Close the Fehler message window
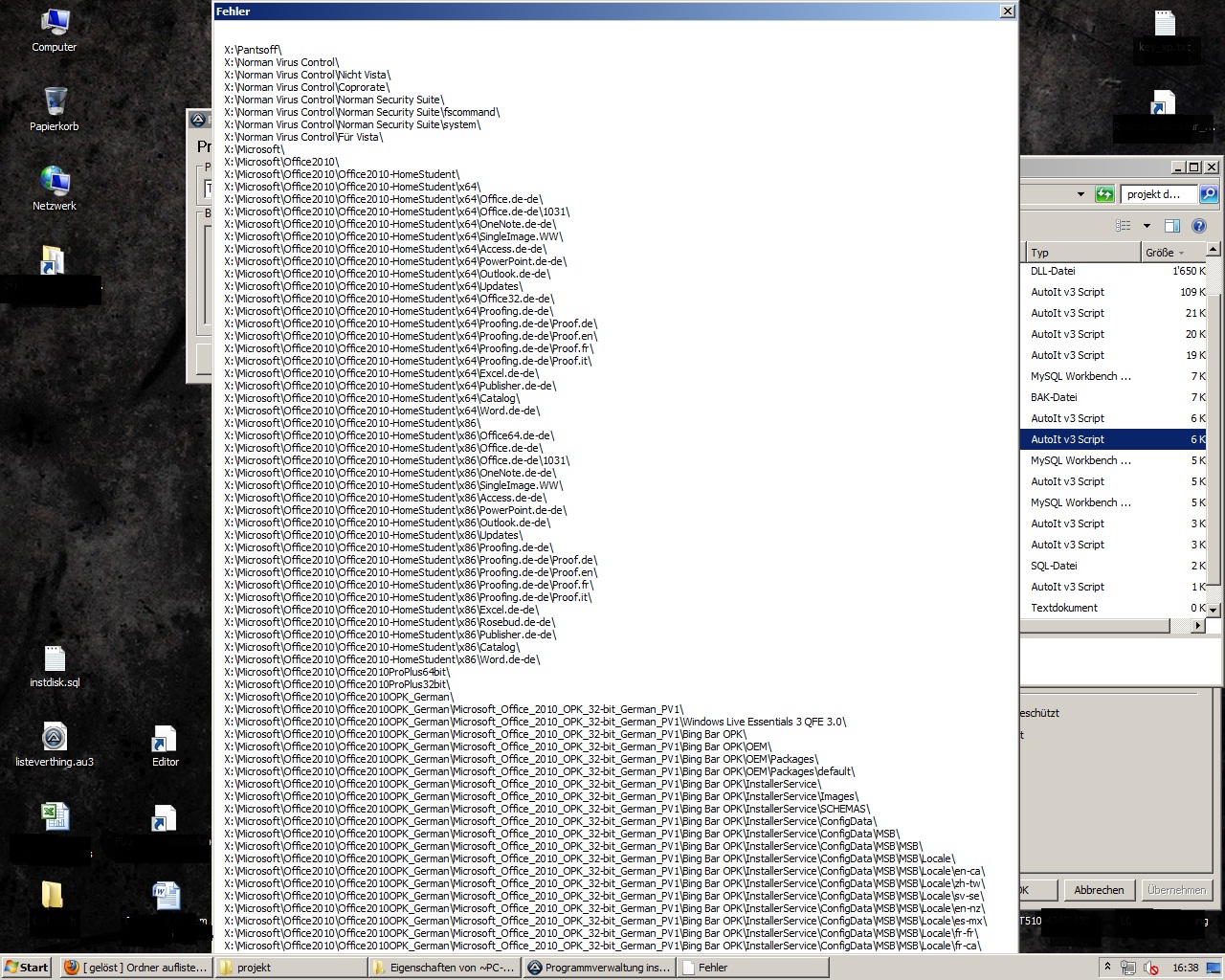The image size is (1225, 980). coord(1007,11)
